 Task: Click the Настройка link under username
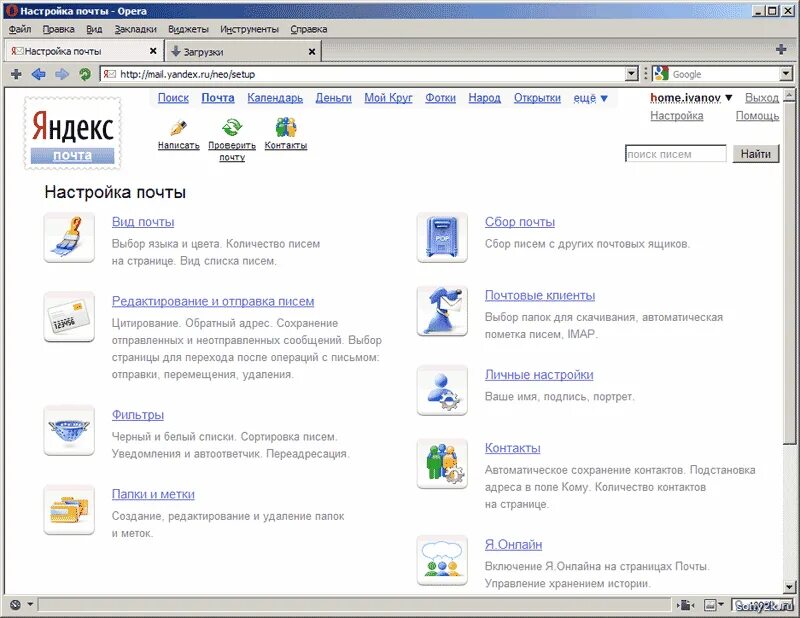pyautogui.click(x=677, y=116)
